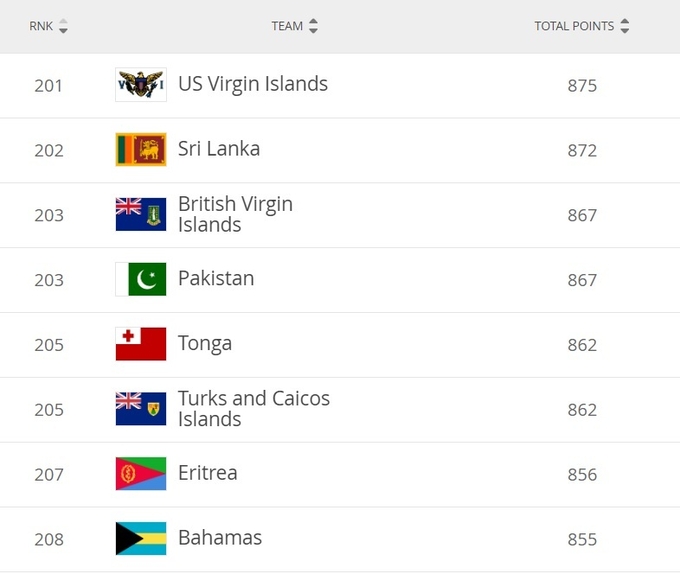This screenshot has height=574, width=680.
Task: Sort table by RNK column arrows
Action: coord(63,26)
